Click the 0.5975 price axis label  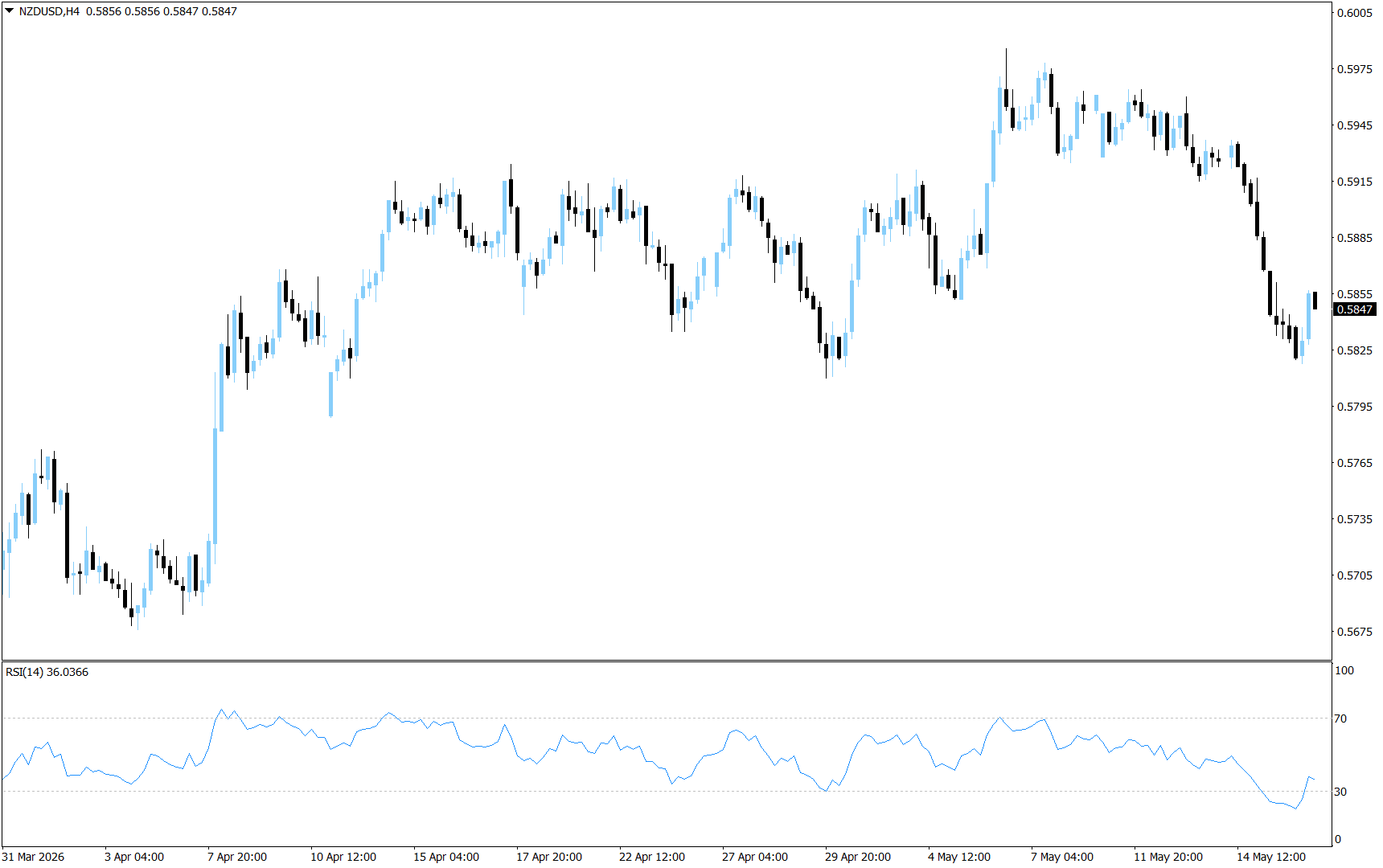pos(1355,69)
